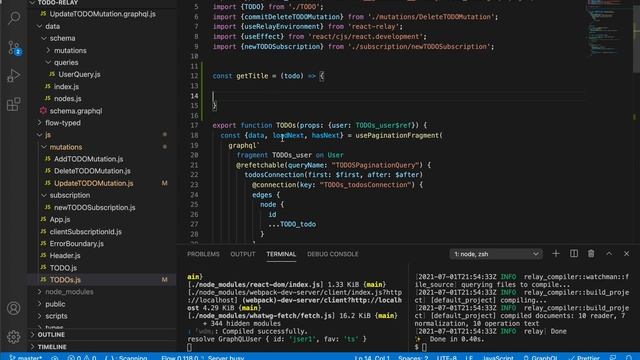This screenshot has height=360, width=640.
Task: Open the Extensions view
Action: tap(13, 104)
